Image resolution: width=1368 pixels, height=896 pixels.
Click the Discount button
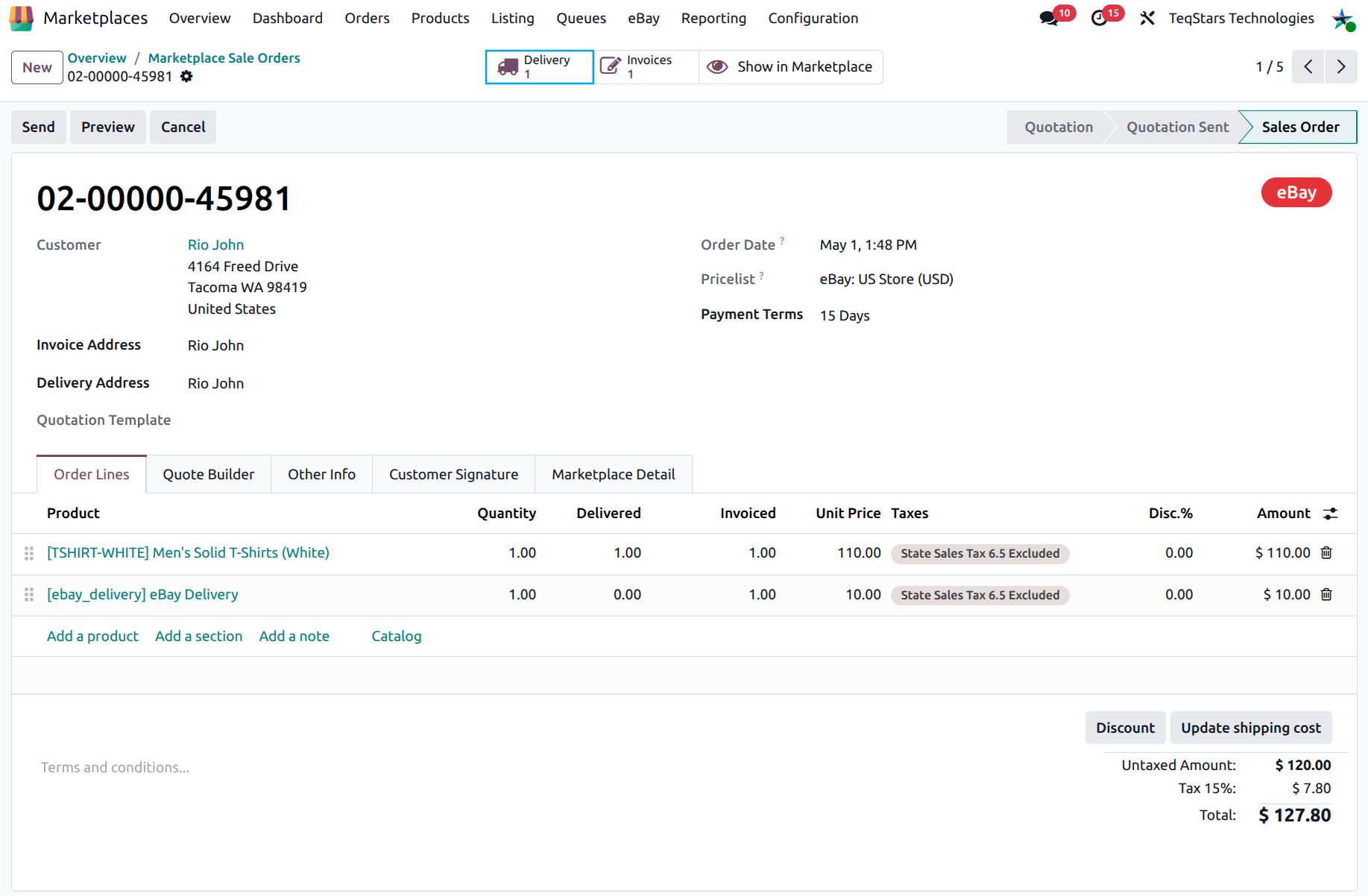[1125, 728]
